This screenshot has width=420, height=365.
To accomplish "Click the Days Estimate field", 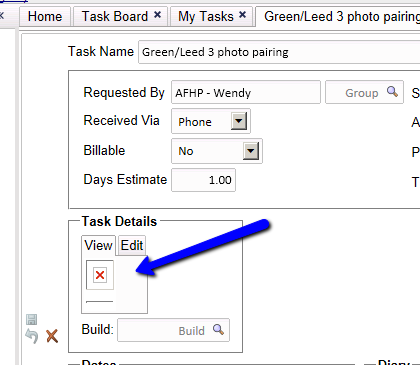I will click(203, 180).
